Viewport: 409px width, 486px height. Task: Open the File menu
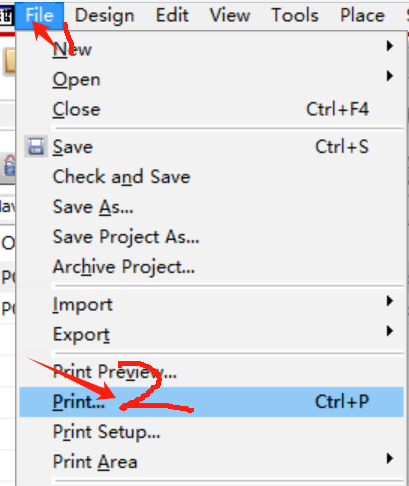click(39, 15)
